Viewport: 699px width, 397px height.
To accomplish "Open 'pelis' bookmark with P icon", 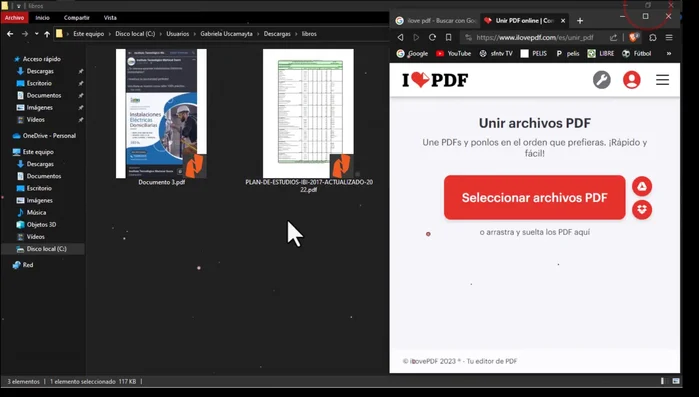I will (x=567, y=53).
